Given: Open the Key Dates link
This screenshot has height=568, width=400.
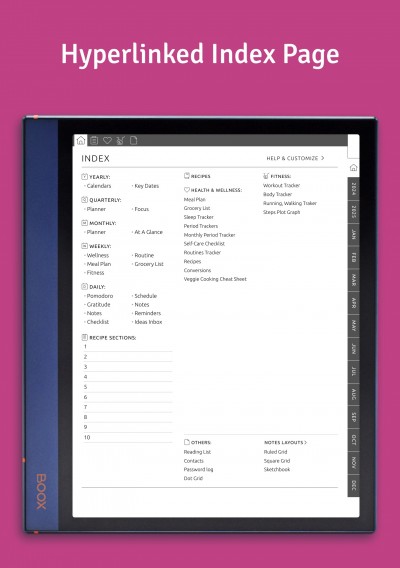Looking at the screenshot, I should pyautogui.click(x=146, y=186).
